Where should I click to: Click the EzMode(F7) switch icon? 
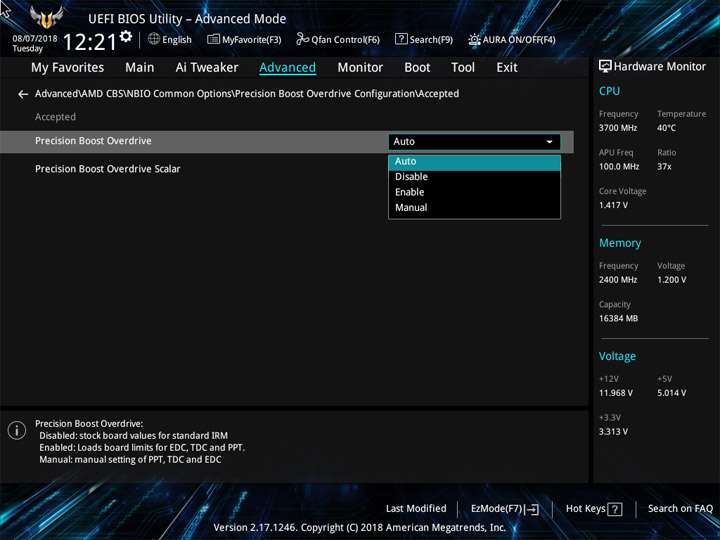[x=533, y=509]
